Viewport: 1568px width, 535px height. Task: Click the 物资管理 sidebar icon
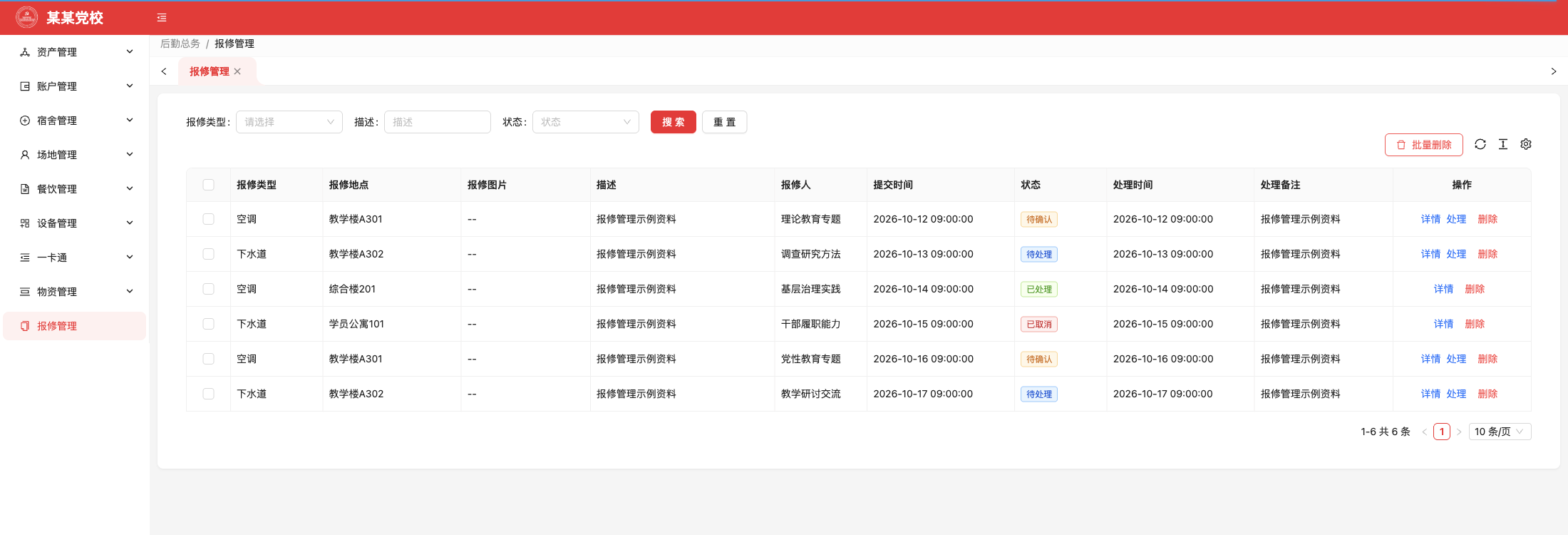pyautogui.click(x=25, y=292)
